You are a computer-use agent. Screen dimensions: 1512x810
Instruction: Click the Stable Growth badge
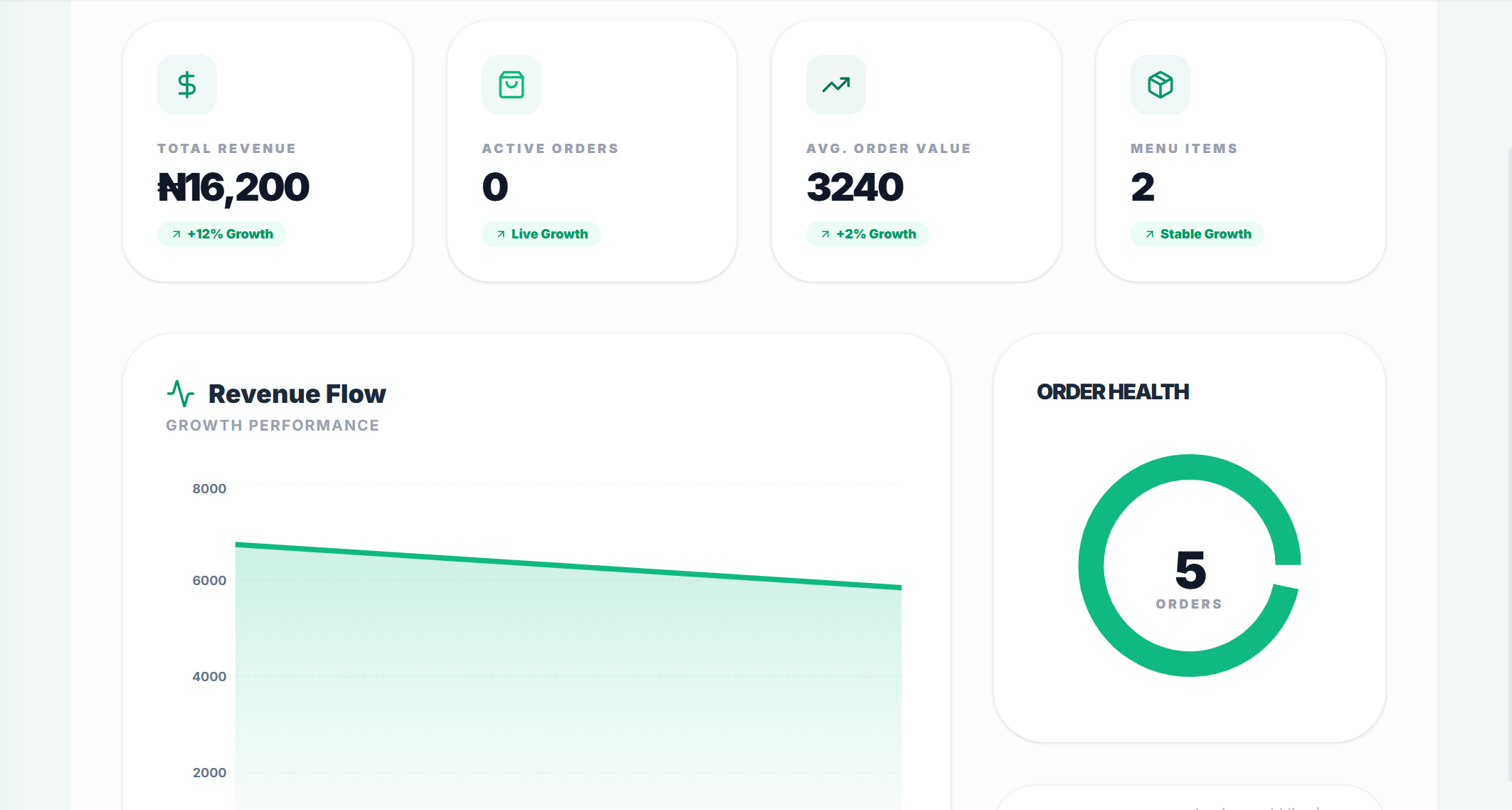coord(1198,234)
